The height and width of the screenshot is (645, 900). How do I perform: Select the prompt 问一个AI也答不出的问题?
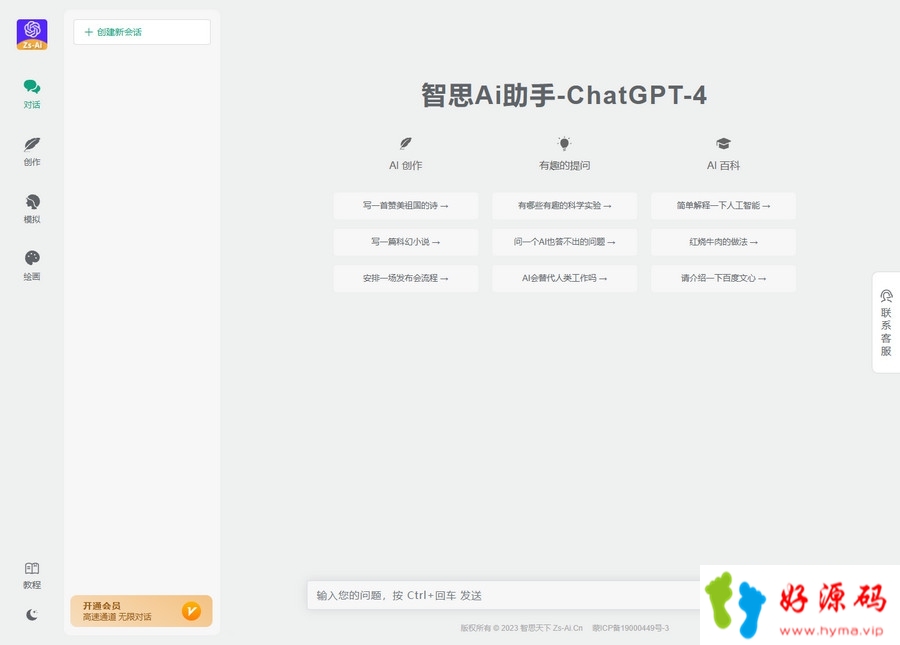click(x=564, y=242)
